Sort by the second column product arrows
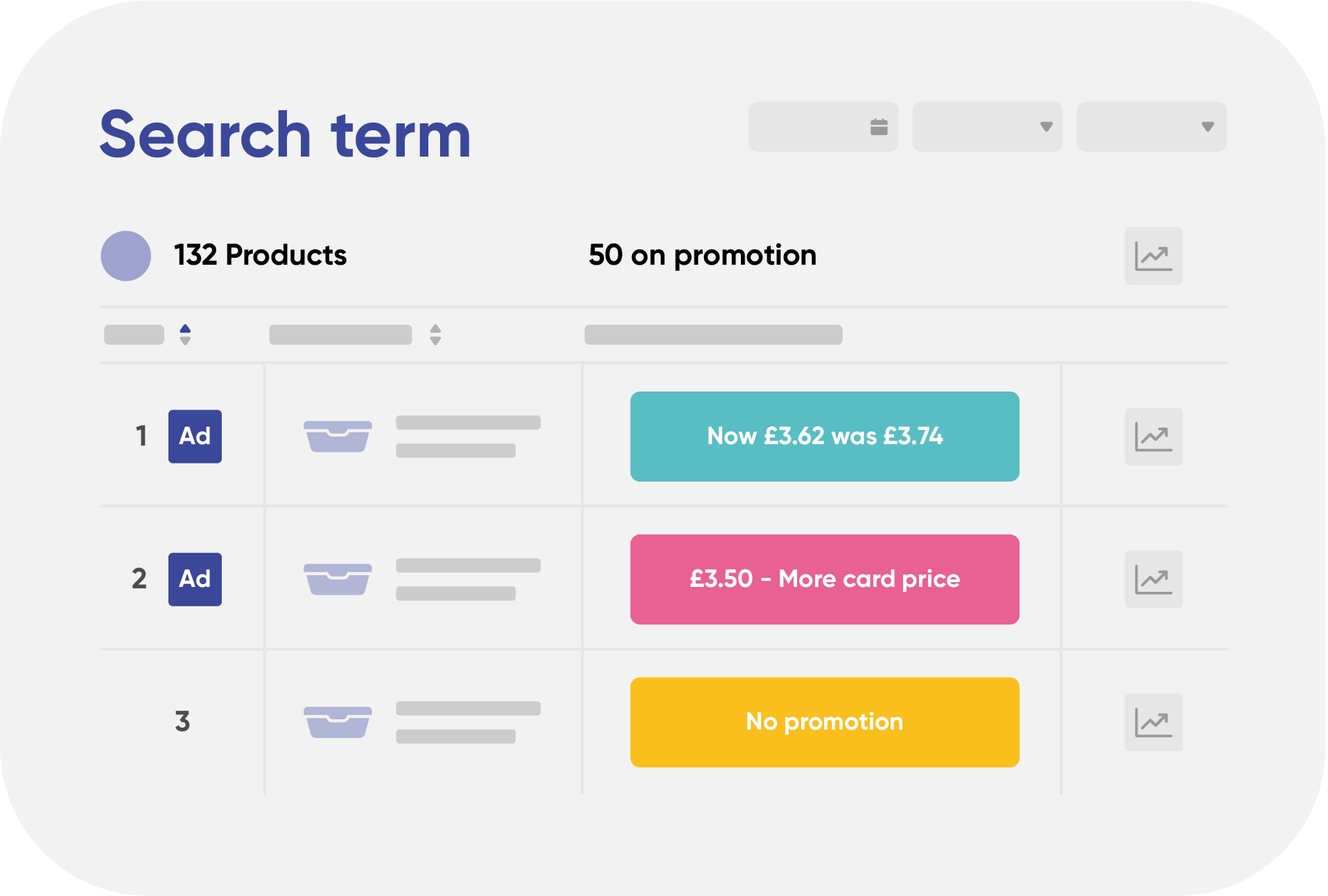The width and height of the screenshot is (1328, 896). (435, 335)
